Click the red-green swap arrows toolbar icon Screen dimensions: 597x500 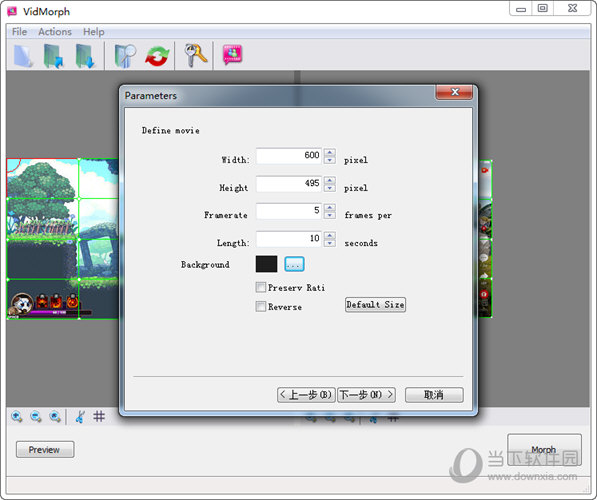tap(157, 56)
